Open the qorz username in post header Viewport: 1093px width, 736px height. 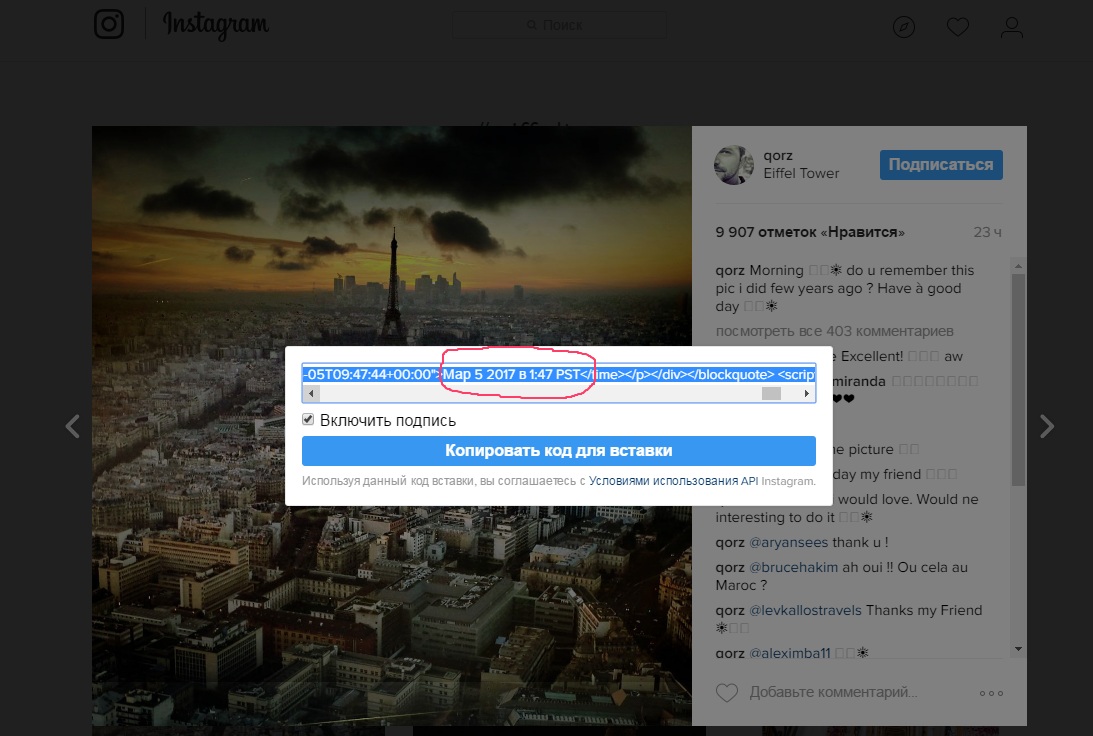pyautogui.click(x=778, y=155)
